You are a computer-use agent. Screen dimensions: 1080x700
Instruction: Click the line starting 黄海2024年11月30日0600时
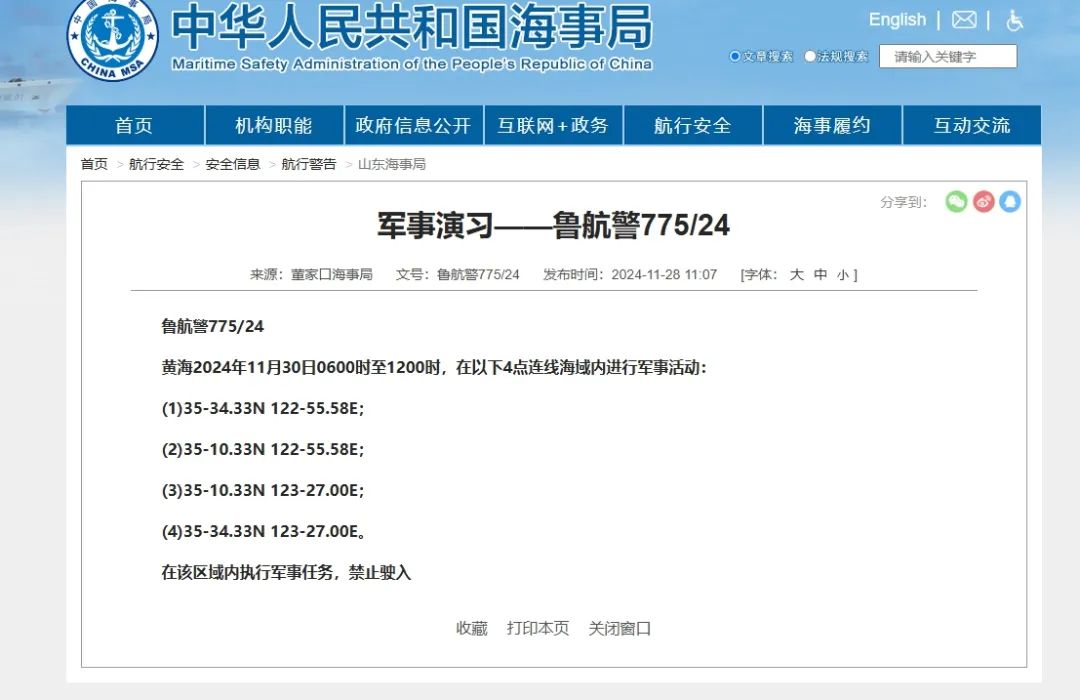tap(434, 368)
